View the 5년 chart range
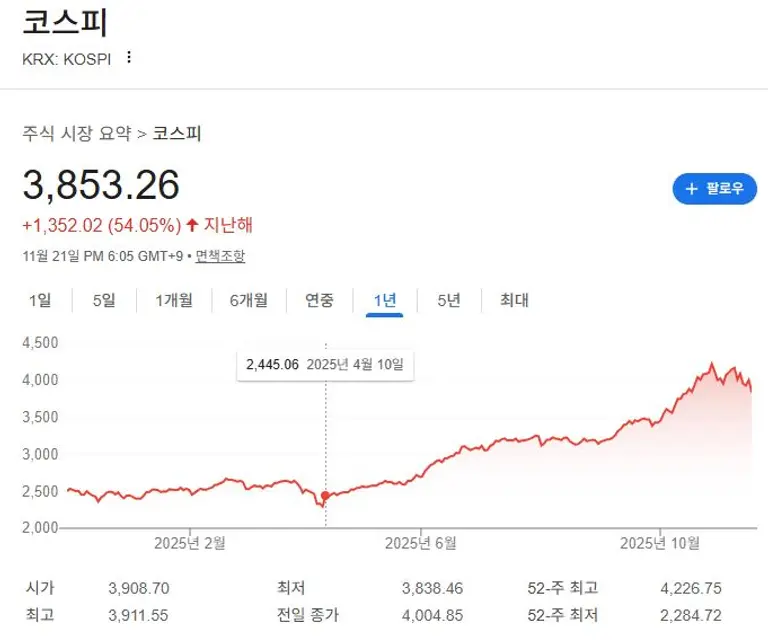 pos(449,300)
